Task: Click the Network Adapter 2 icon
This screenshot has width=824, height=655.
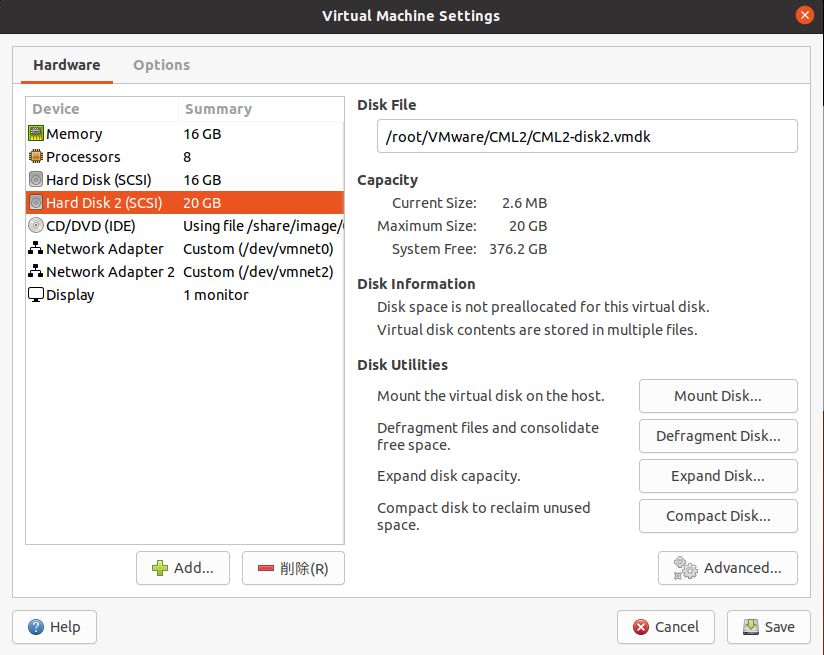Action: (35, 271)
